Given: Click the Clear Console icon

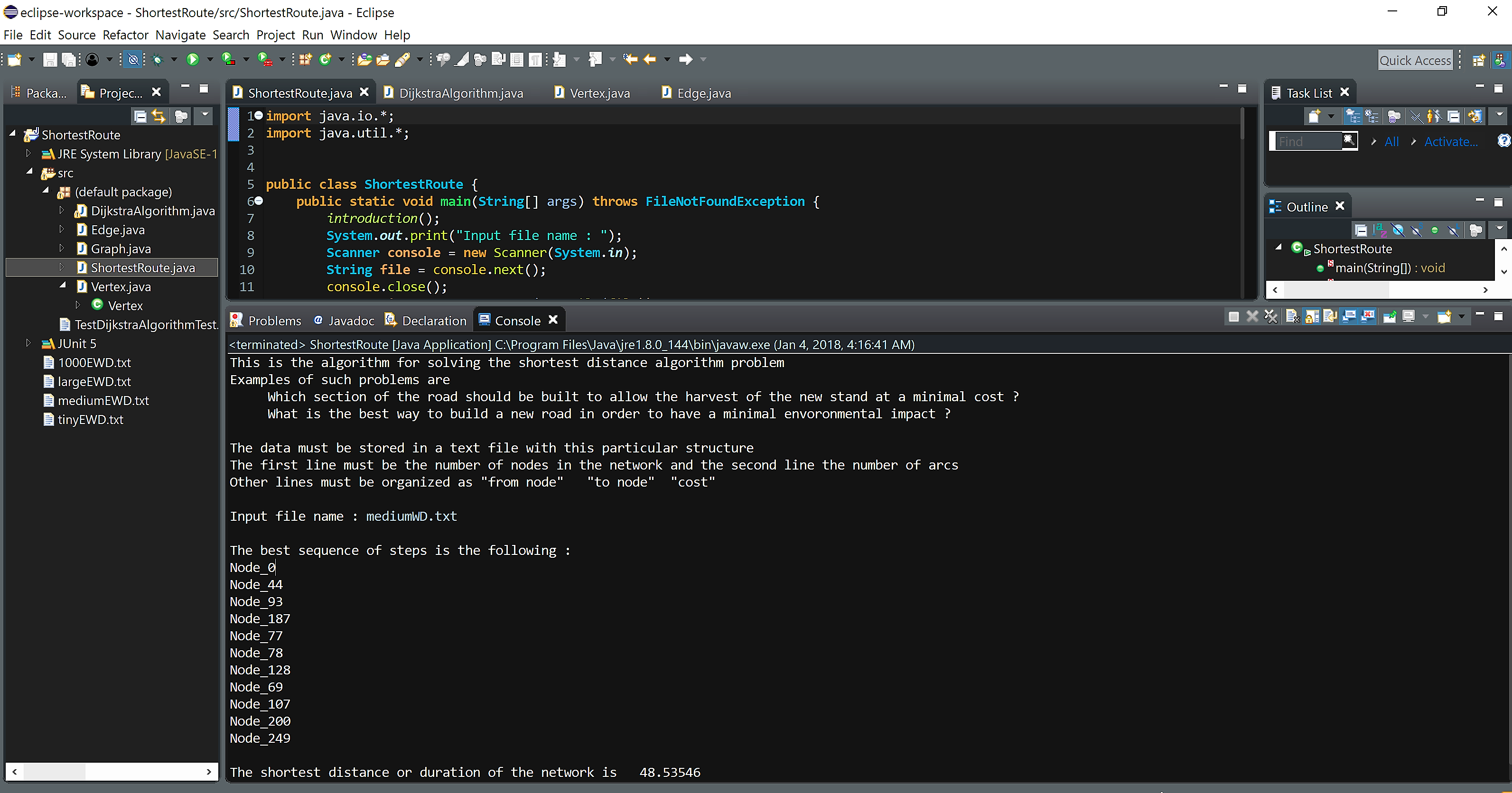Looking at the screenshot, I should click(1292, 317).
